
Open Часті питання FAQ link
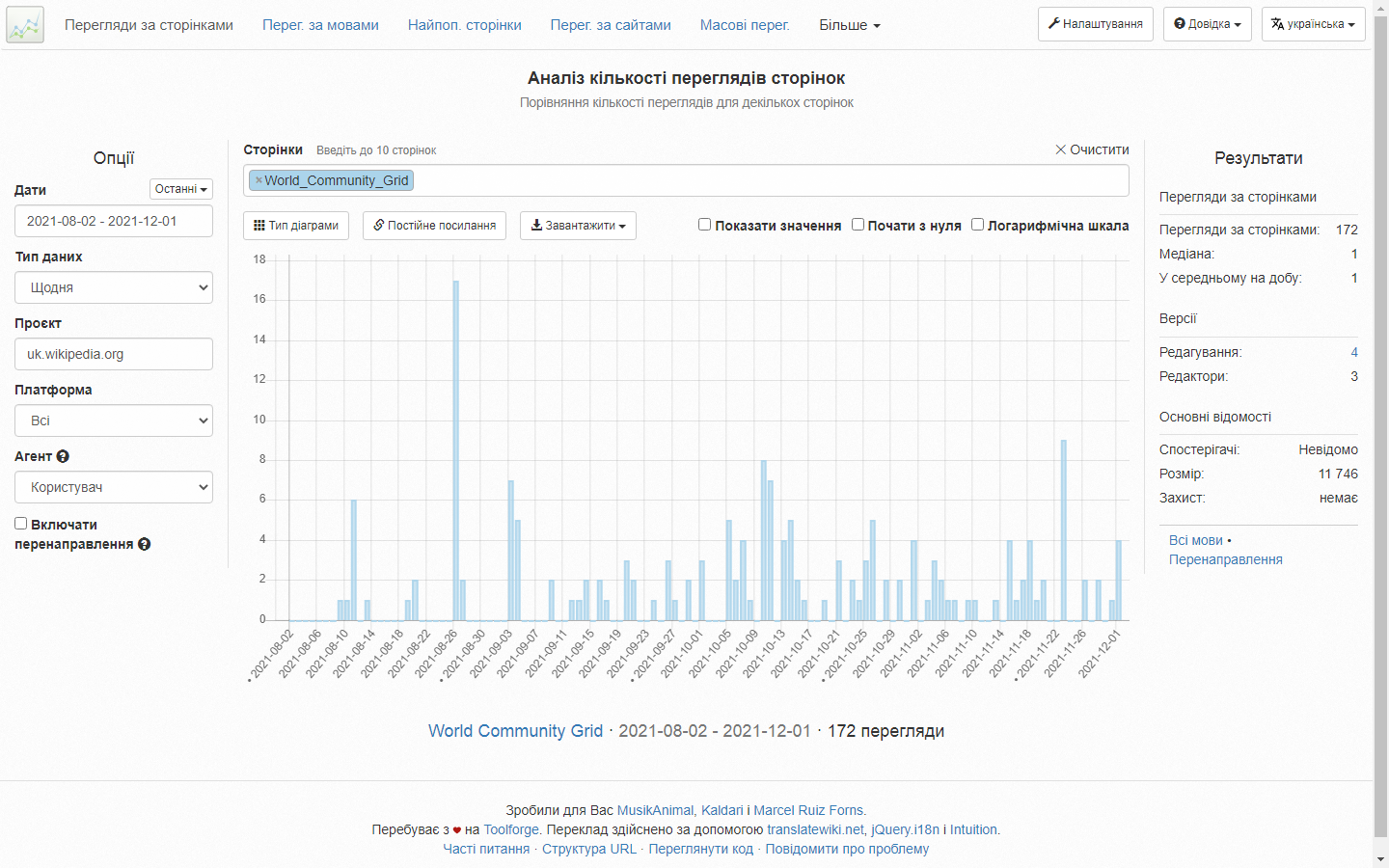[x=486, y=849]
